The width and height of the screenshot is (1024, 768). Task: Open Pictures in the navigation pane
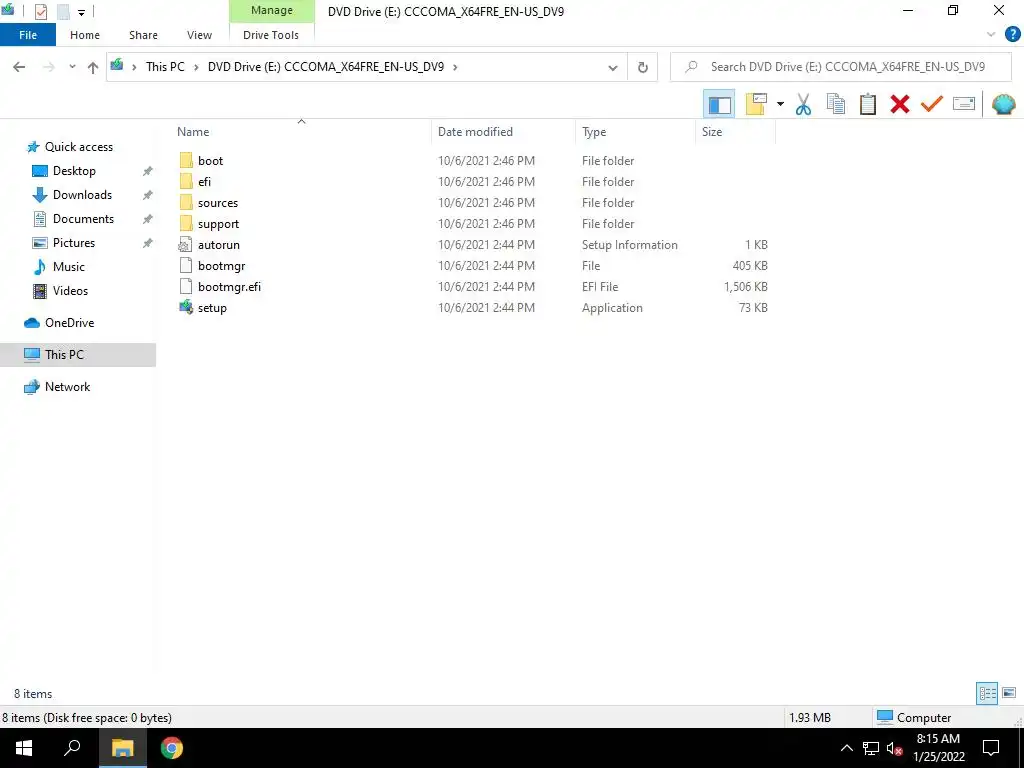click(x=74, y=243)
